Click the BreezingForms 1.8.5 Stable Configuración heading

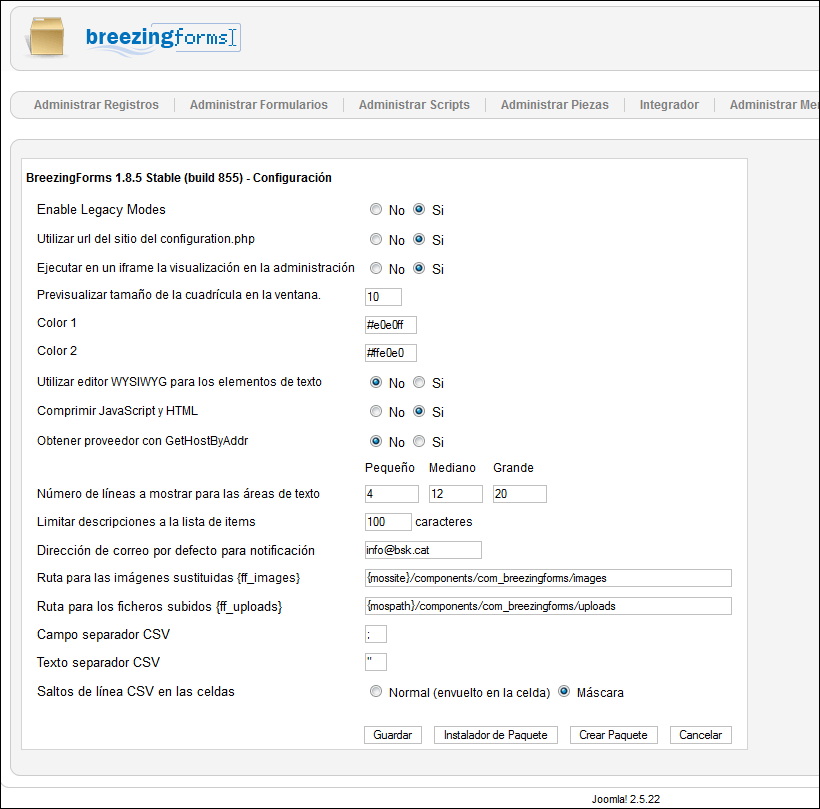point(179,178)
